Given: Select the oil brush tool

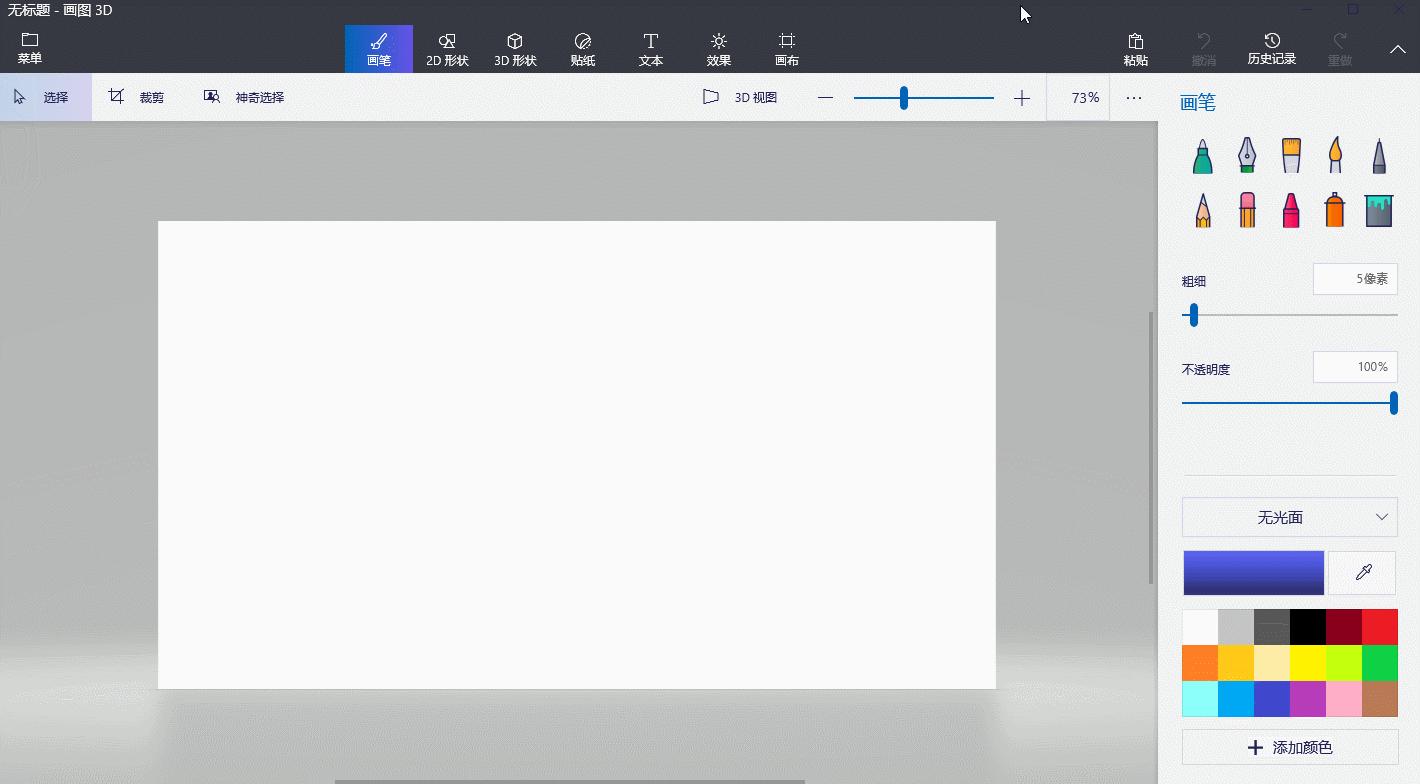Looking at the screenshot, I should click(1291, 155).
